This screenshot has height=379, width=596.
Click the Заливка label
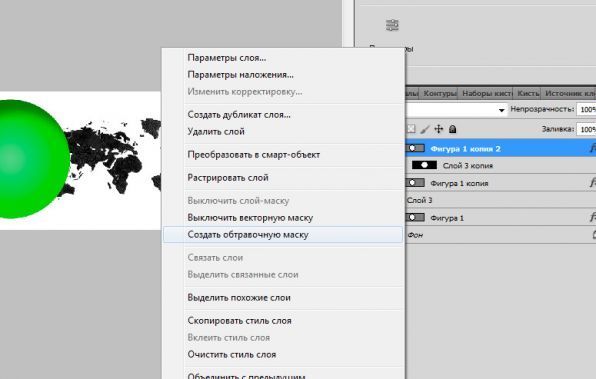pyautogui.click(x=558, y=129)
